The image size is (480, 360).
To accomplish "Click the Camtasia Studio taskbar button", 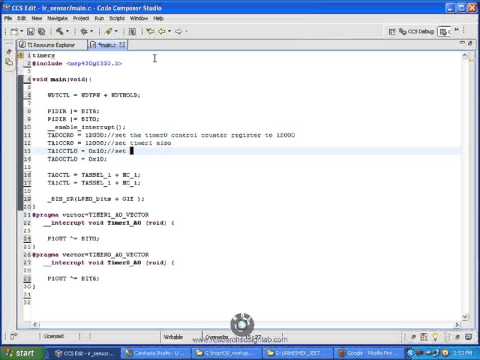I will tap(157, 353).
